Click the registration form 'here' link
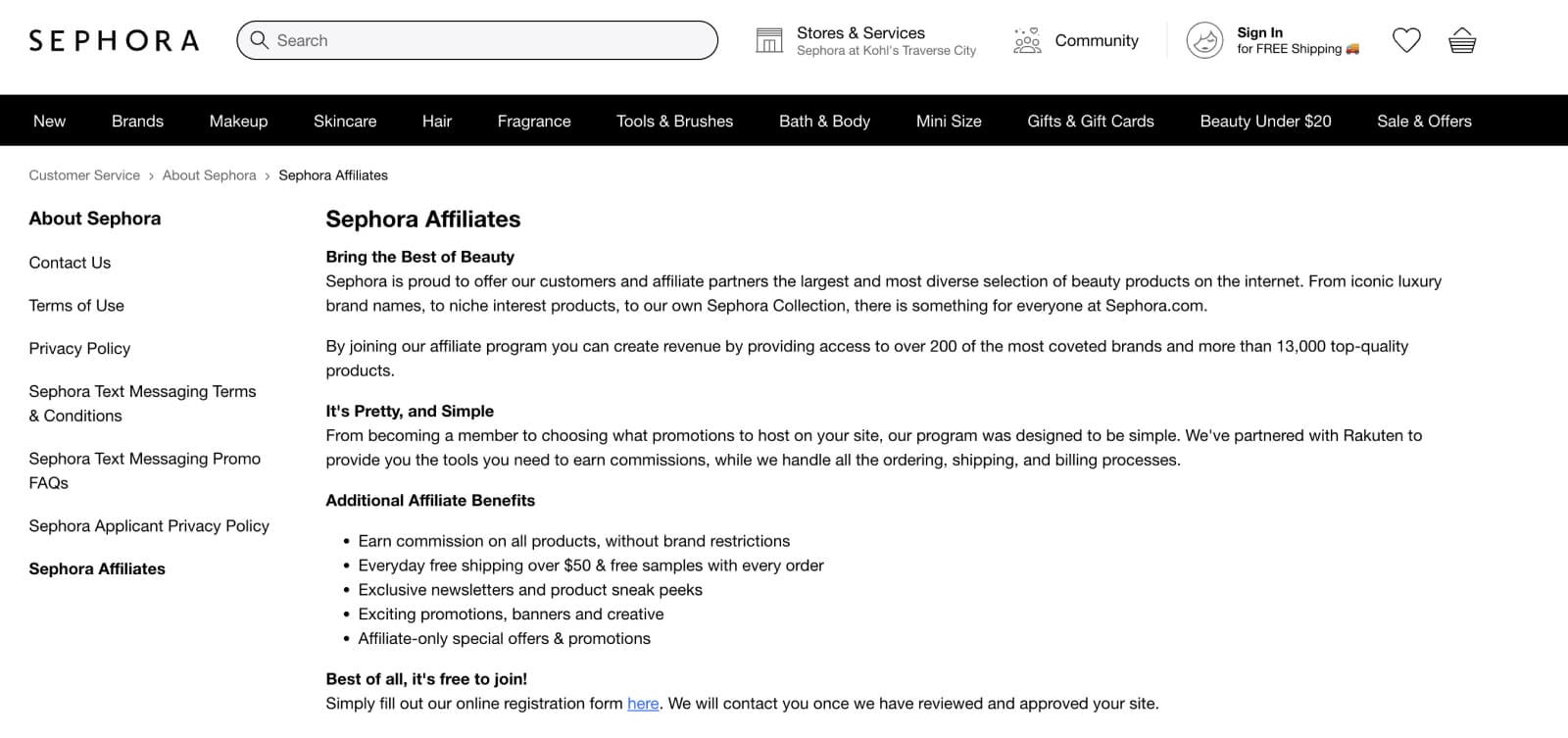Screen dimensions: 1568x738 (643, 704)
